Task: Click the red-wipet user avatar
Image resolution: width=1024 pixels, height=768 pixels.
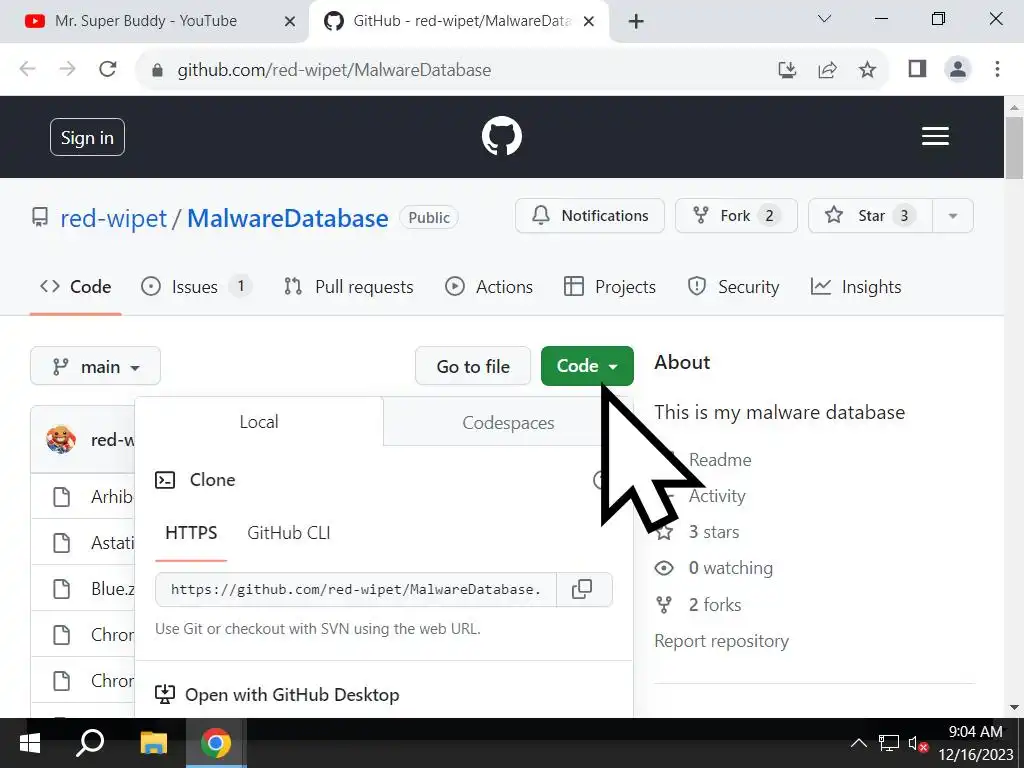Action: 61,440
